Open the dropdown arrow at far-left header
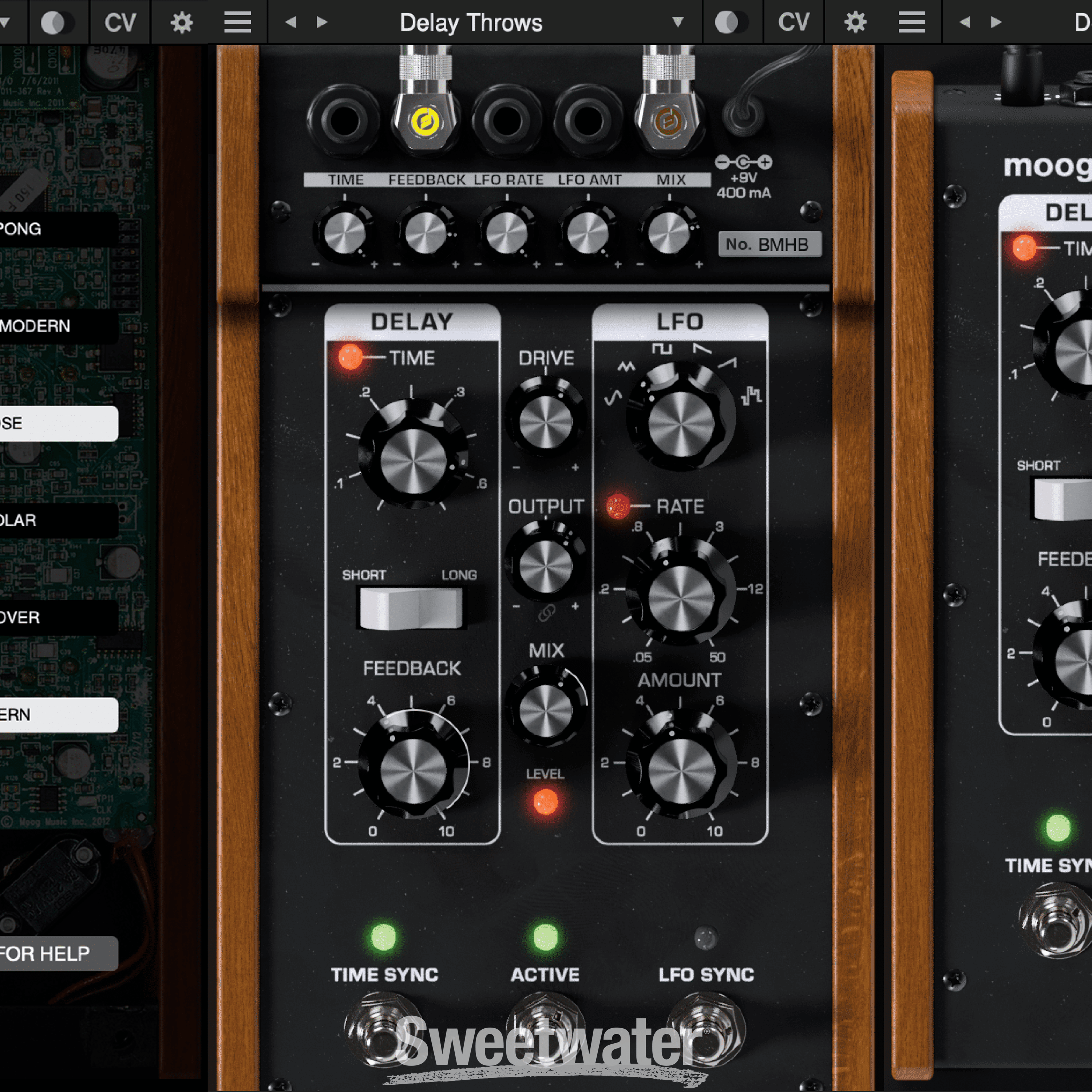This screenshot has height=1092, width=1092. tap(4, 23)
